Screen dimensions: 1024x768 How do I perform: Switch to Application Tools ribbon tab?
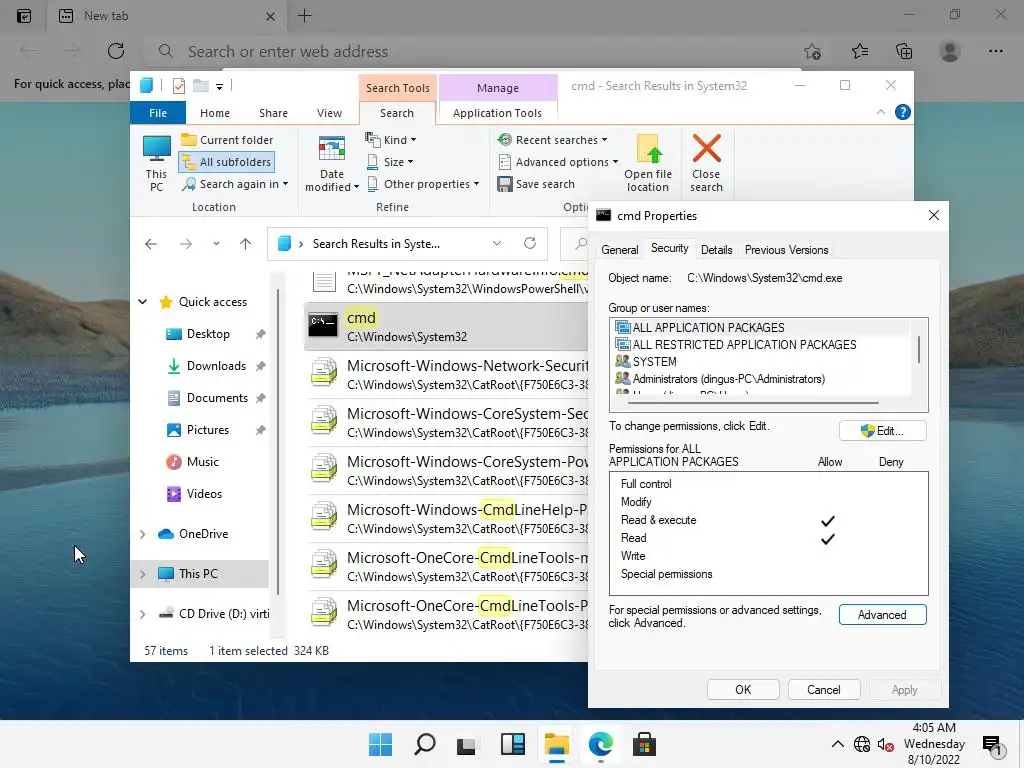coord(497,113)
